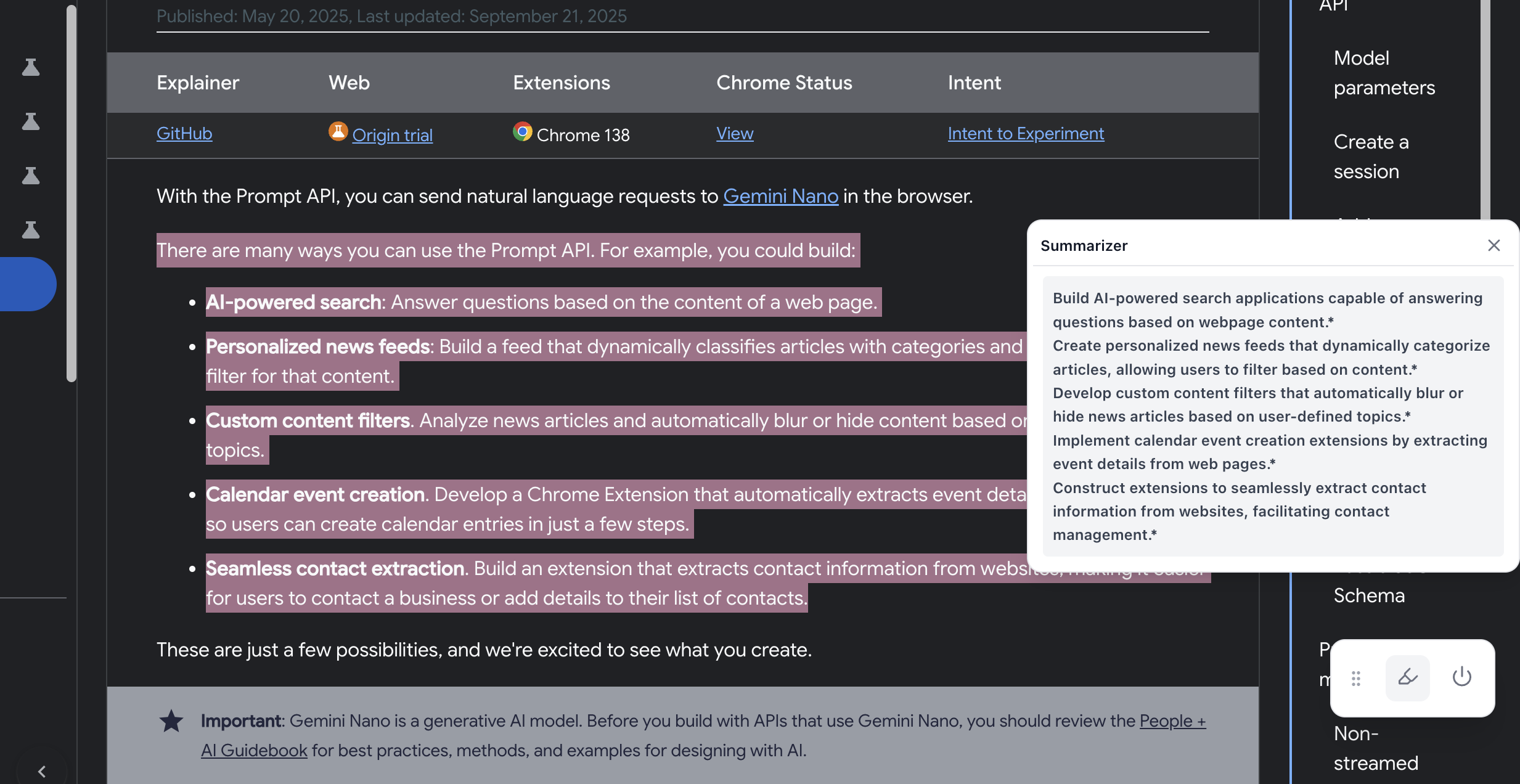Viewport: 1520px width, 784px height.
Task: Jump to Model parameters section
Action: tap(1384, 73)
